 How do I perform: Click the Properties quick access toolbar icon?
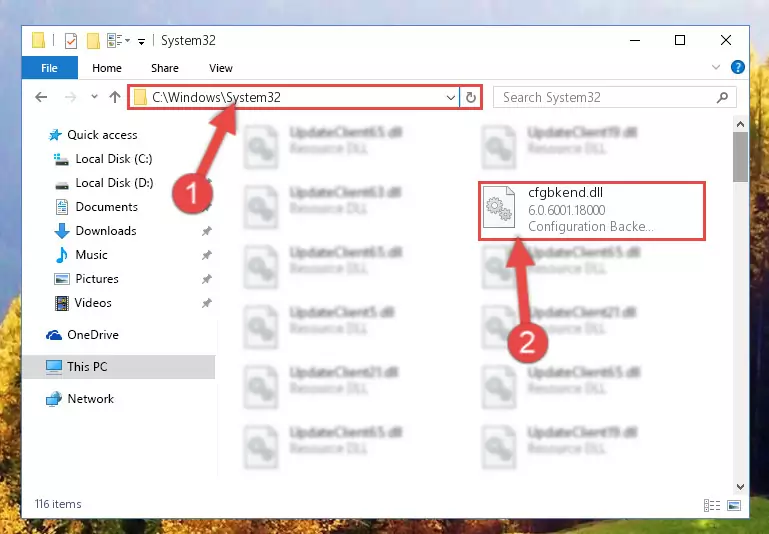pos(71,40)
